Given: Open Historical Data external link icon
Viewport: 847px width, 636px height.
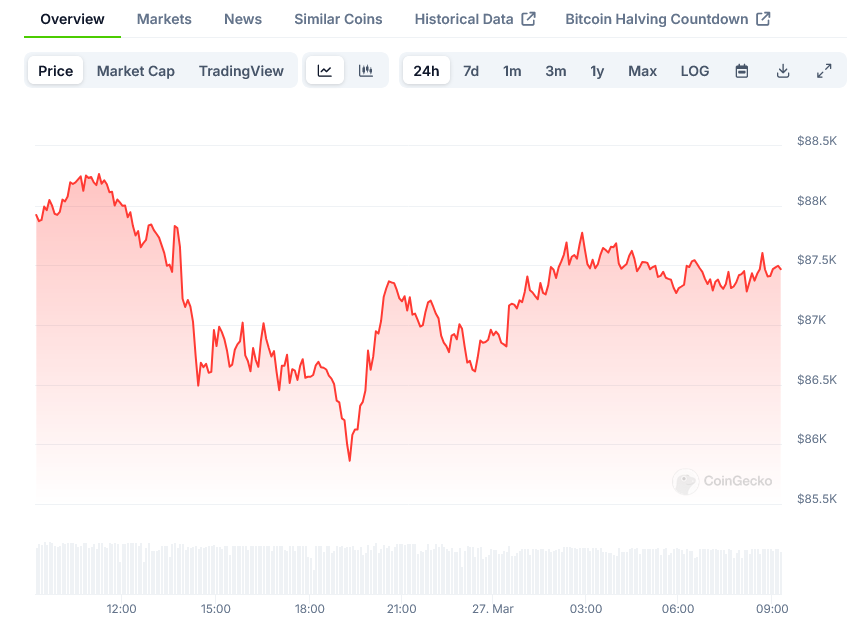Looking at the screenshot, I should pos(528,19).
